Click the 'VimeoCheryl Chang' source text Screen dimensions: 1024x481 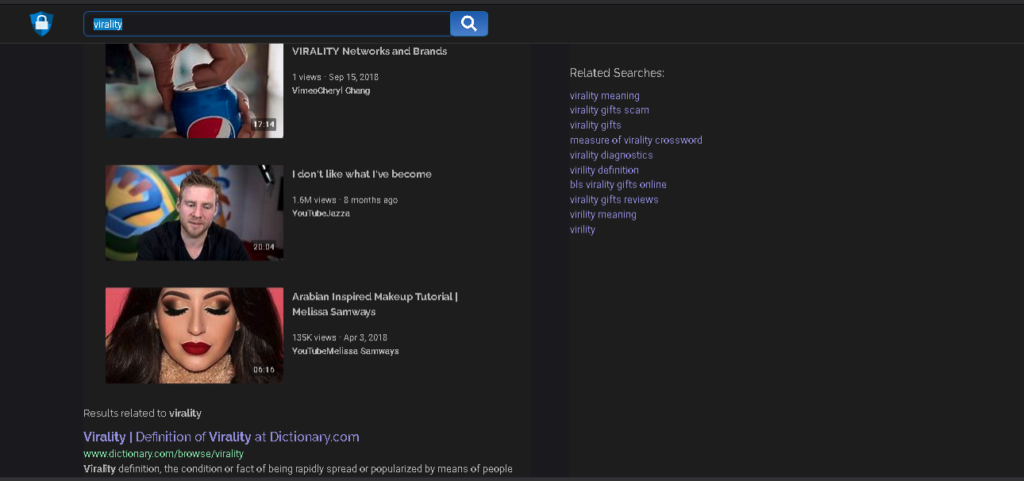coord(331,91)
